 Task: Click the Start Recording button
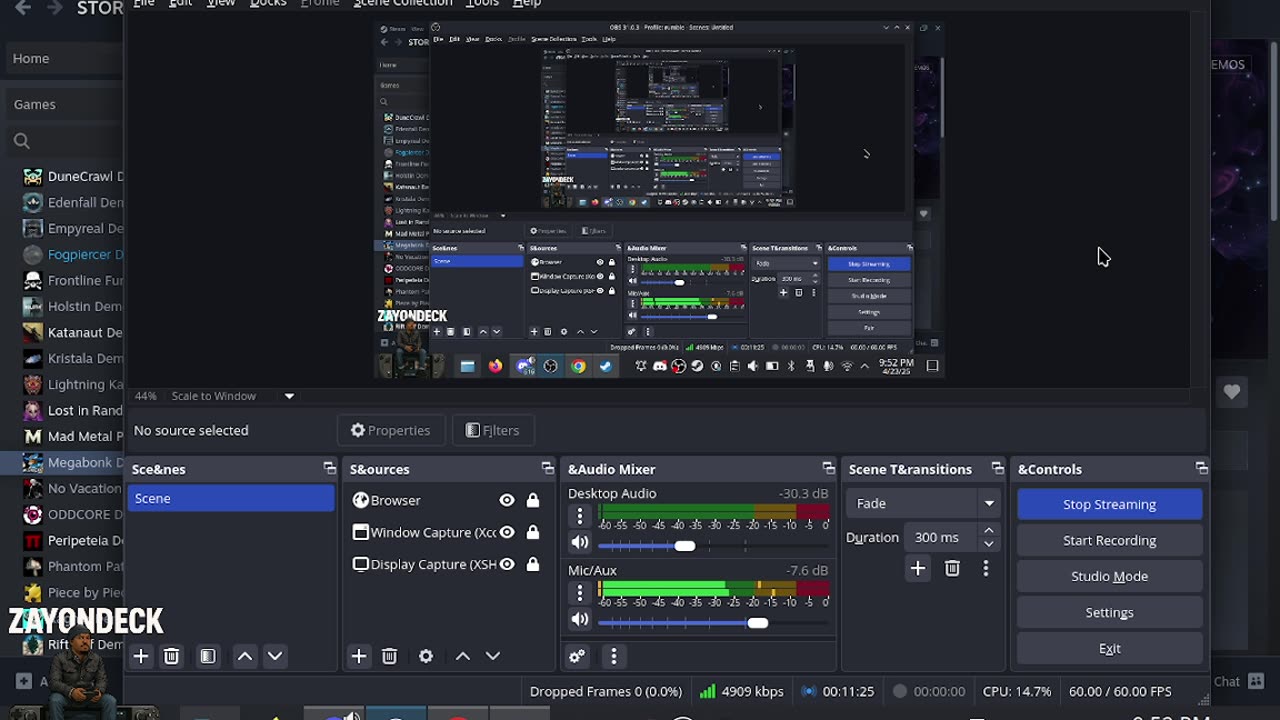pos(1109,540)
